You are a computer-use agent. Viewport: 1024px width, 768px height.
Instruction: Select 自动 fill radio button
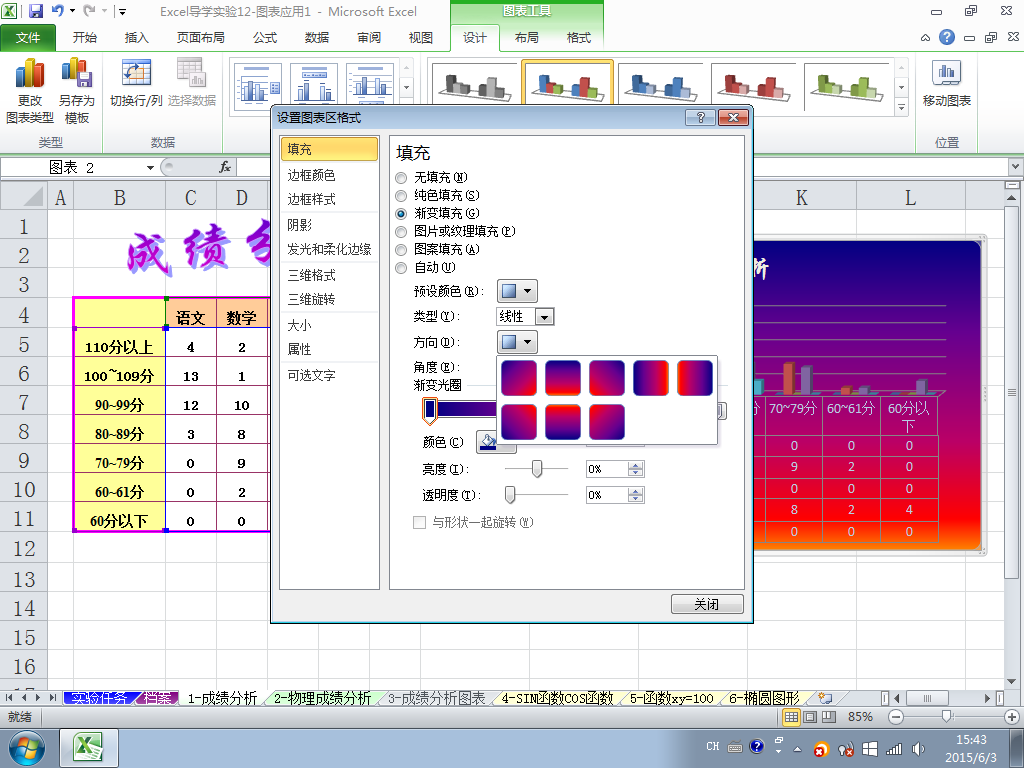tap(401, 267)
